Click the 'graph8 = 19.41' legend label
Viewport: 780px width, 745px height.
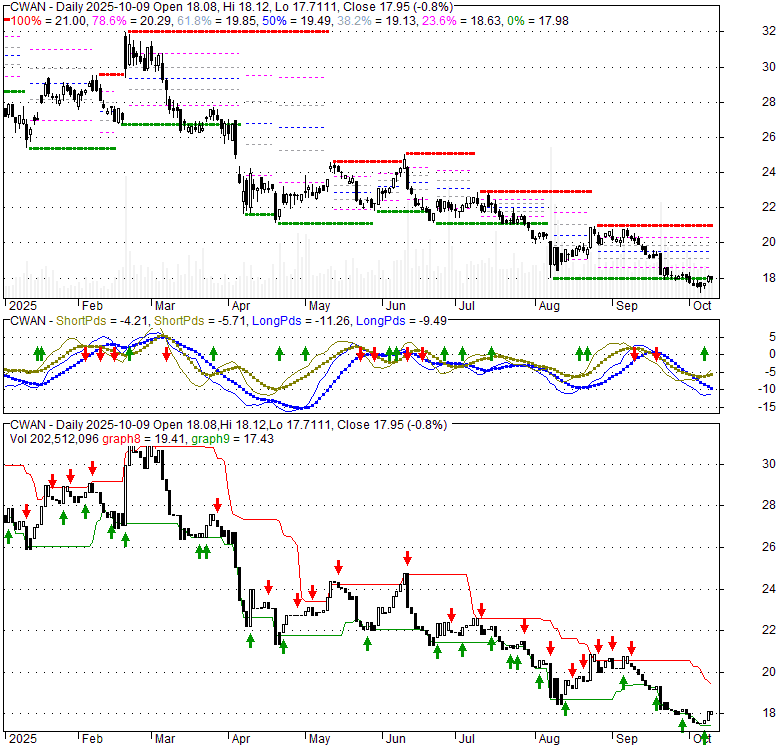click(x=144, y=439)
